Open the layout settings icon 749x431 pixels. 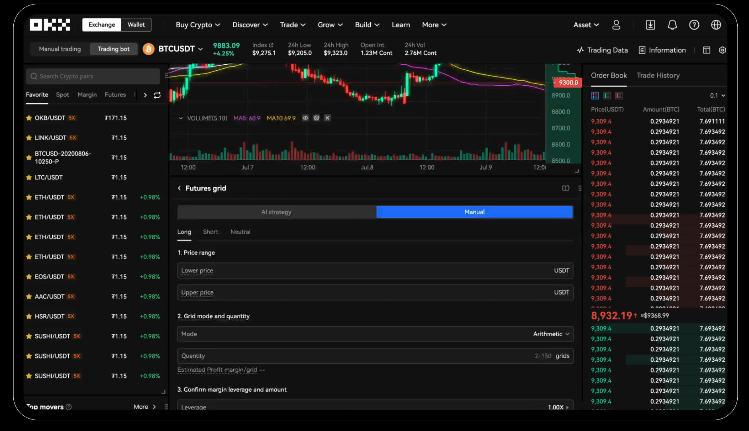[x=706, y=50]
